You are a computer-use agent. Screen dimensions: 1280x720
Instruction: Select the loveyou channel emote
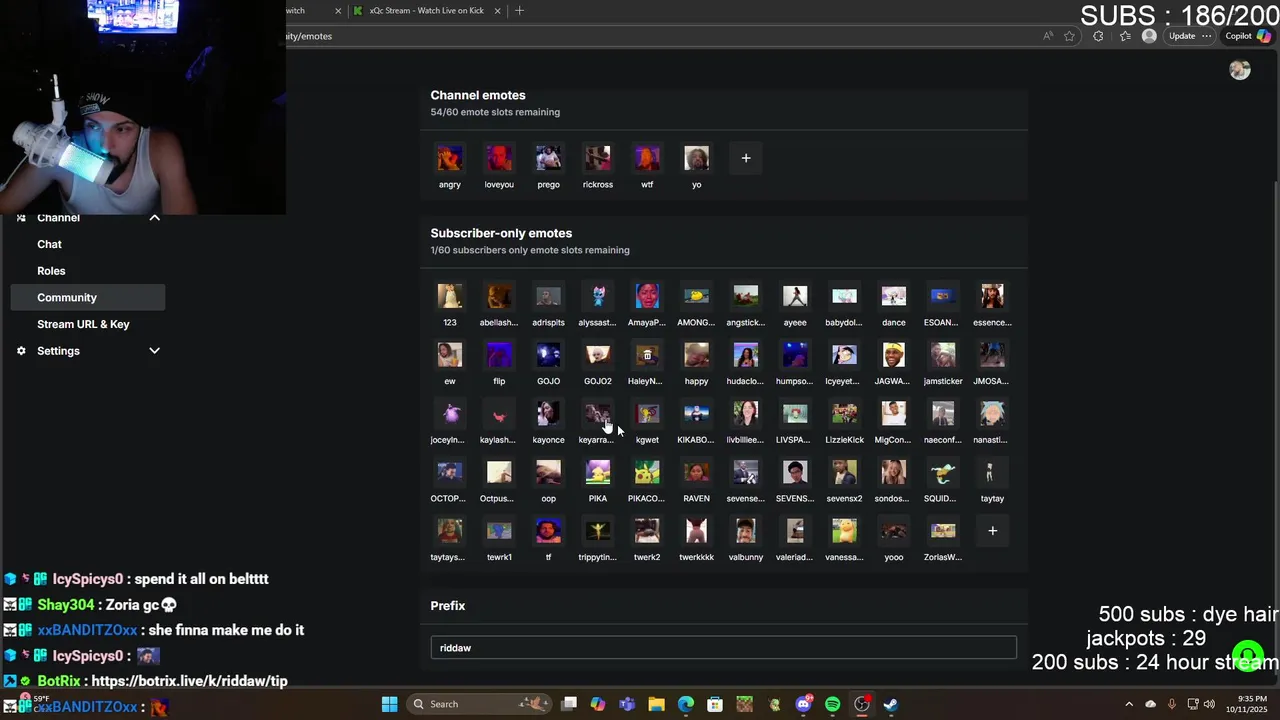499,158
